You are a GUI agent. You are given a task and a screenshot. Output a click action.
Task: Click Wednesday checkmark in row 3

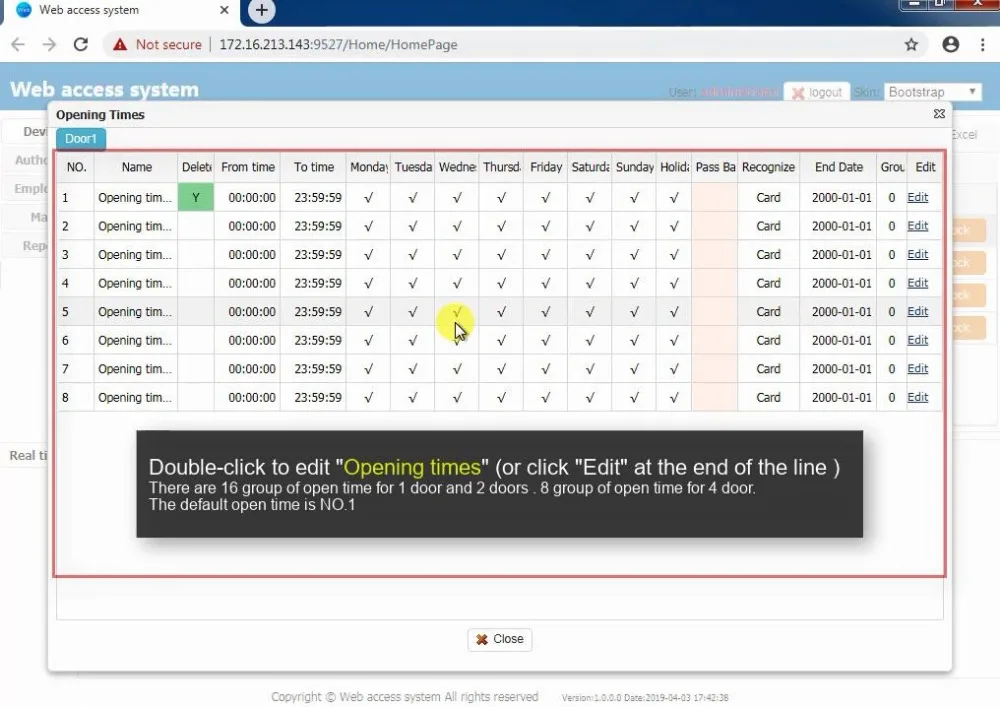(x=457, y=255)
